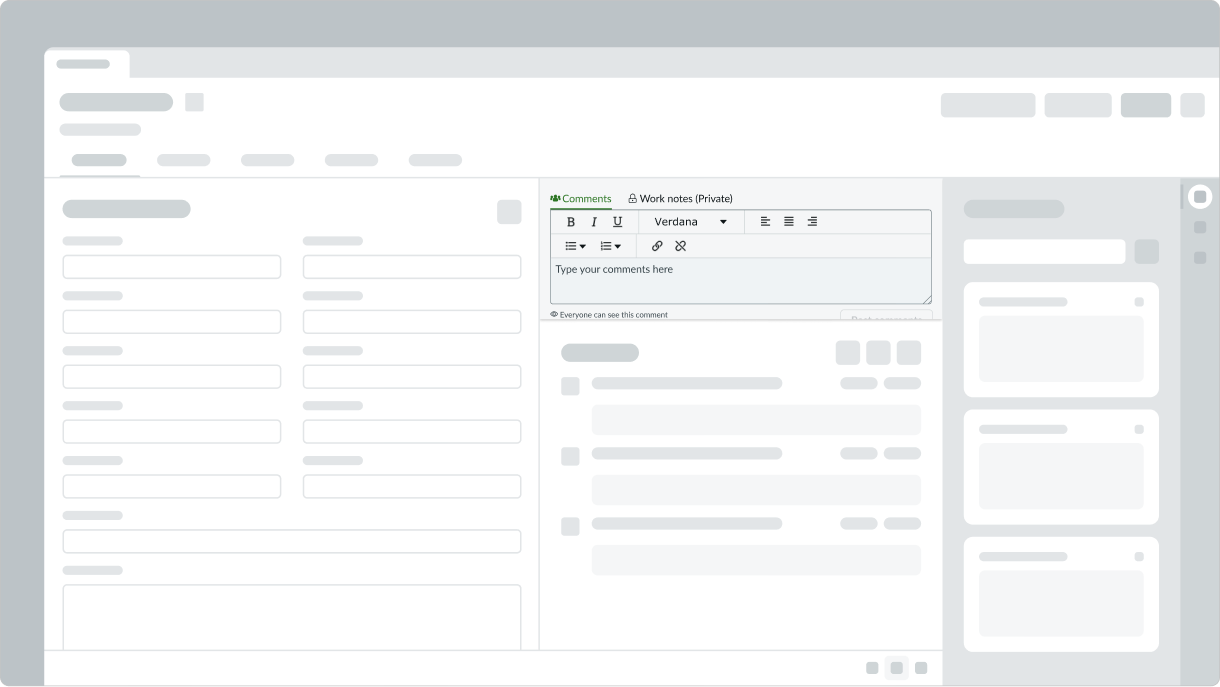Align comment text to the left
Viewport: 1220px width, 687px height.
tap(765, 221)
